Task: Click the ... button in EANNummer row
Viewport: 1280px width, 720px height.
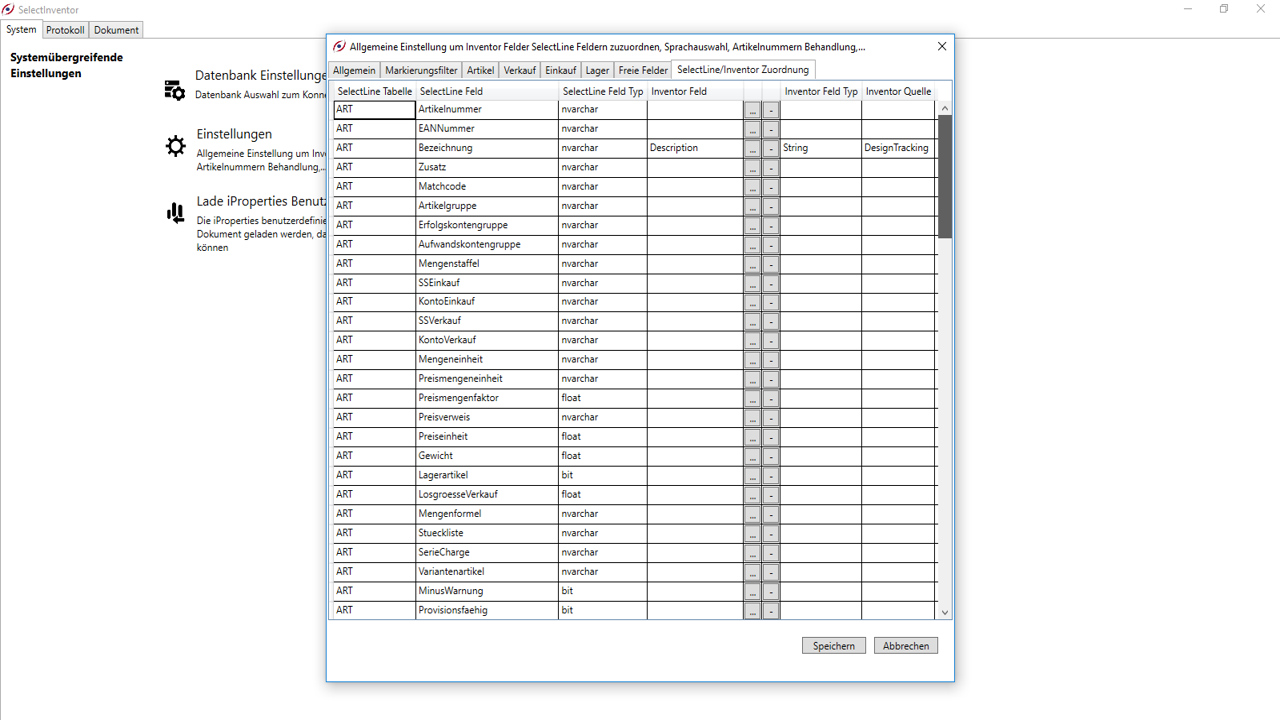Action: pos(753,129)
